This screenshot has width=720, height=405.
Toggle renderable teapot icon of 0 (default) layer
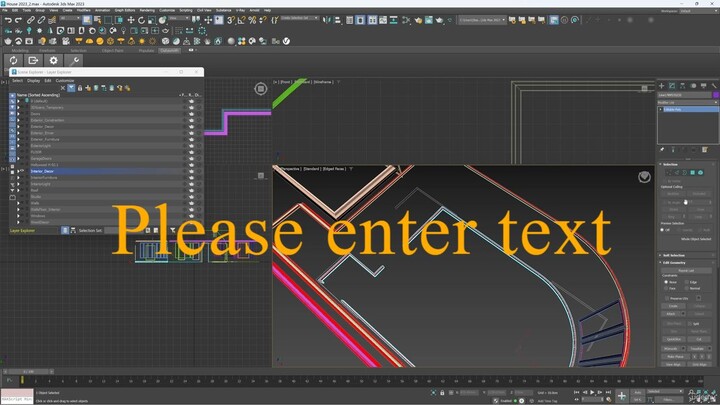tap(191, 101)
